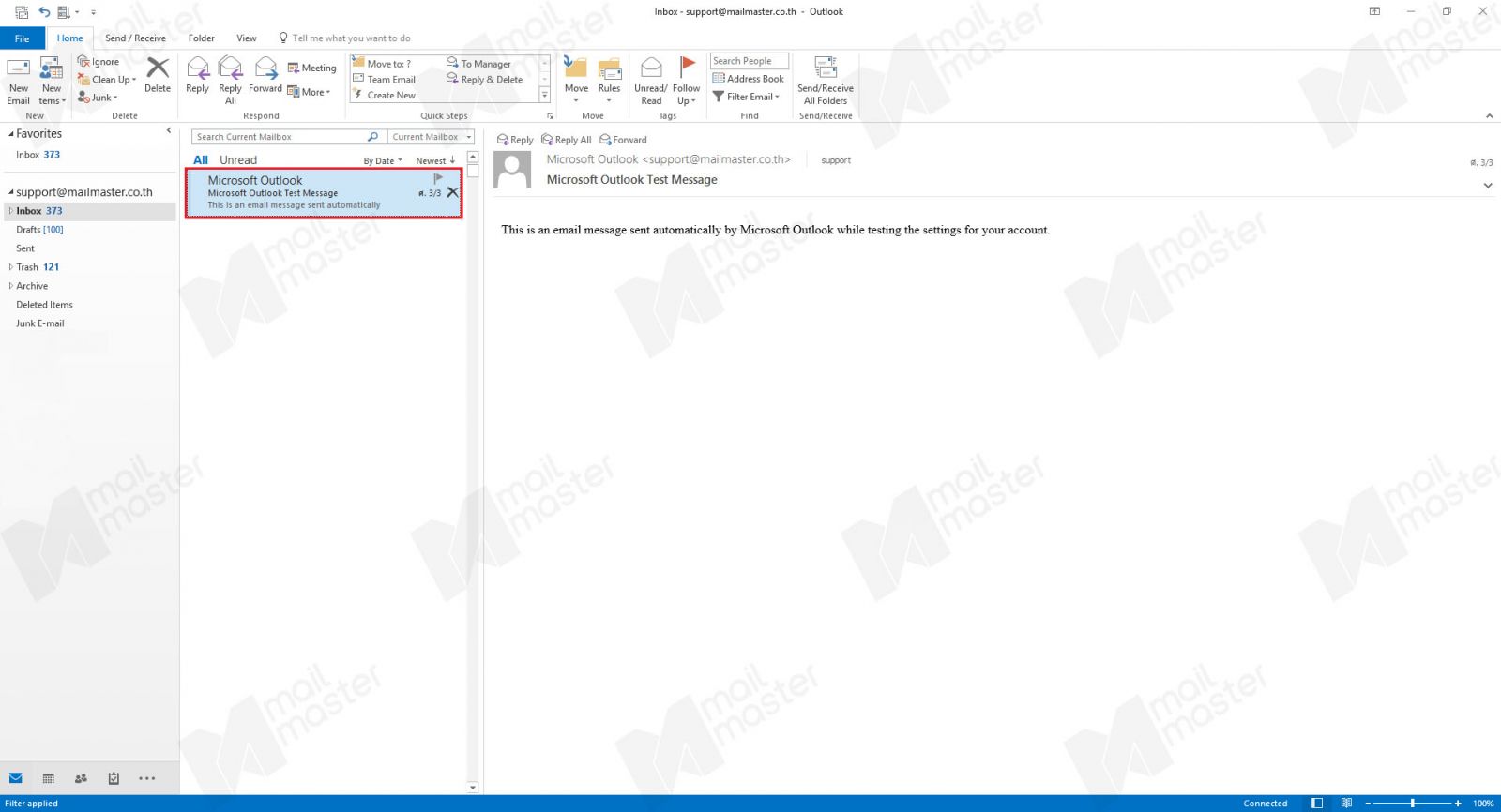
Task: Open the New Items menu
Action: 52,81
